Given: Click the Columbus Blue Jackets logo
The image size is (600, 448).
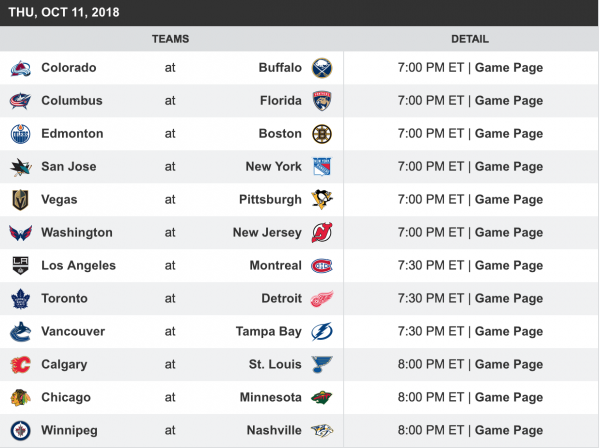Looking at the screenshot, I should pos(21,101).
